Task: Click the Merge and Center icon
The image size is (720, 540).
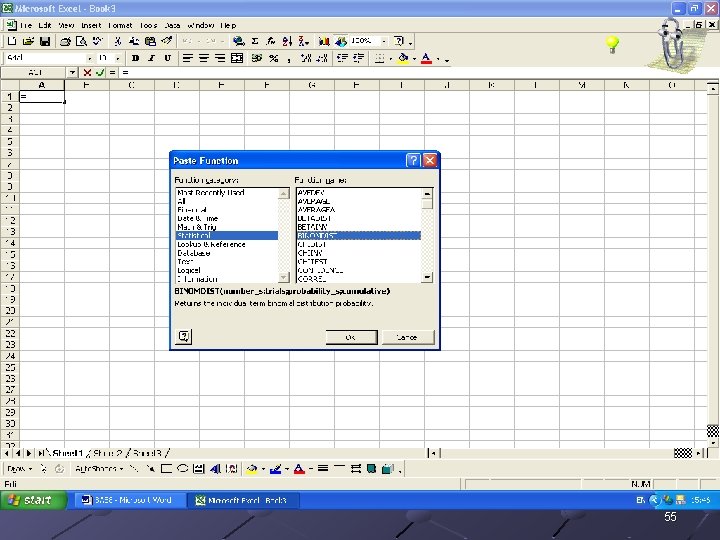Action: click(237, 58)
